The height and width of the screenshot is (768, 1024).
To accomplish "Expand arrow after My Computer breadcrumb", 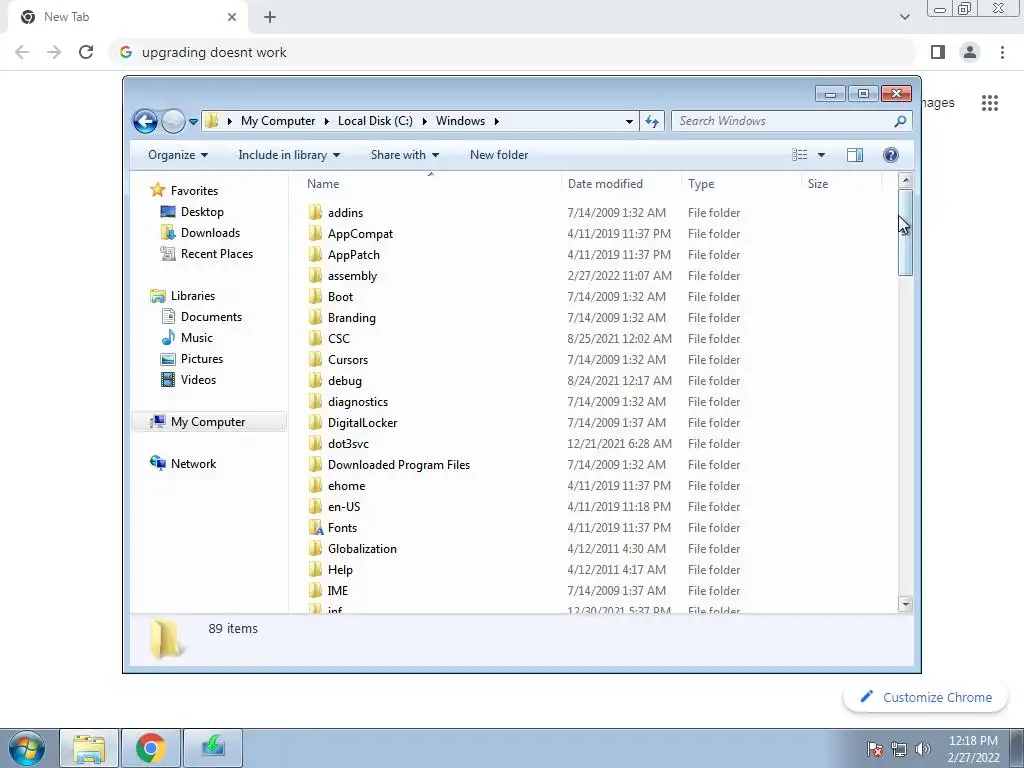I will point(327,121).
